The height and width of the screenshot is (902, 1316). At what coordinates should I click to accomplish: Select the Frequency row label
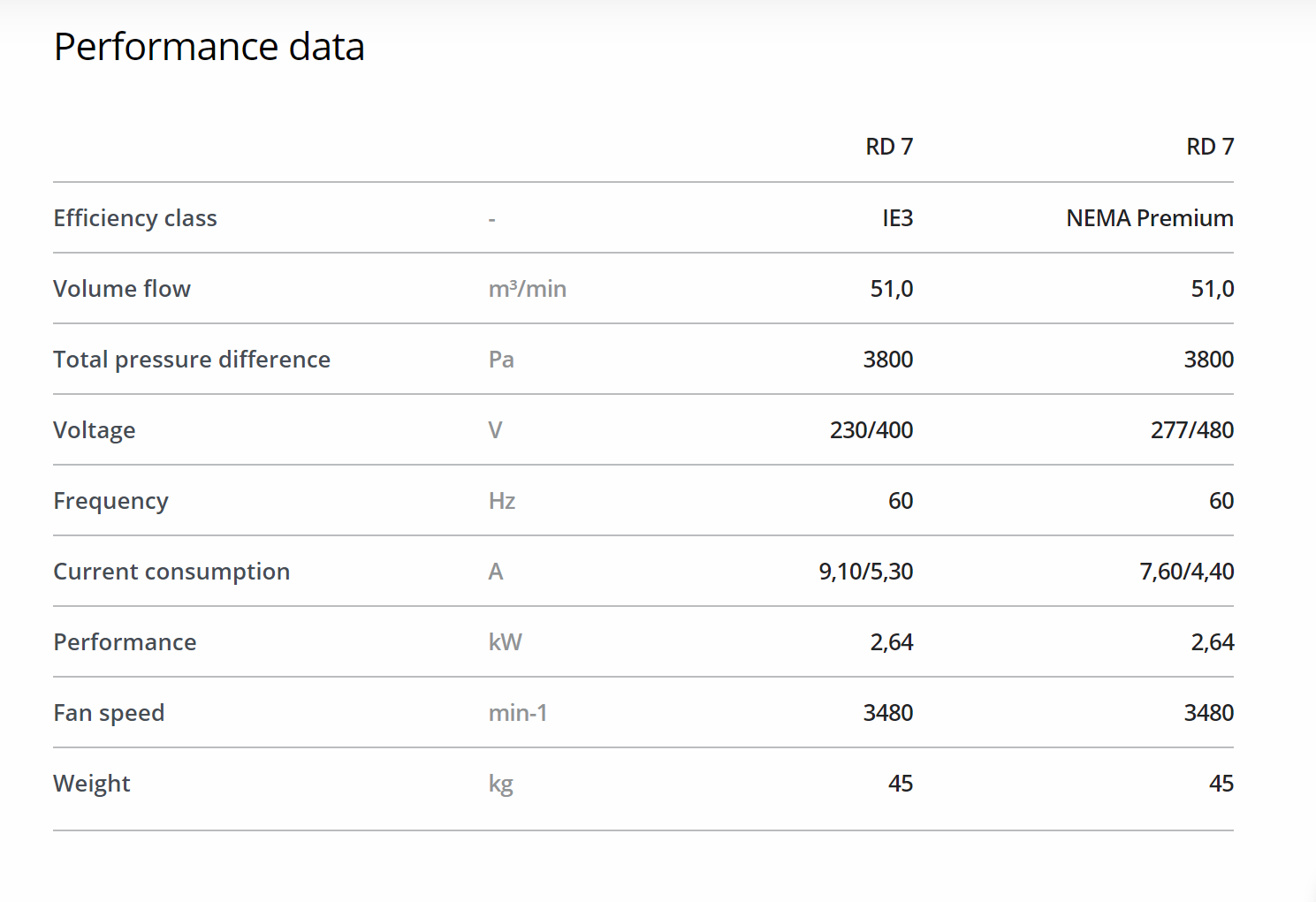[110, 501]
